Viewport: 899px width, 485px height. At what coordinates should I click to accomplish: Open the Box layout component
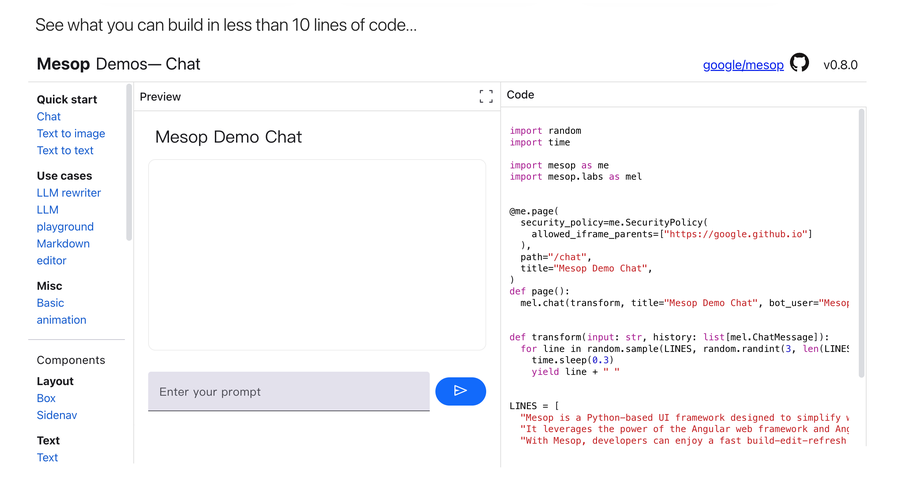point(46,398)
